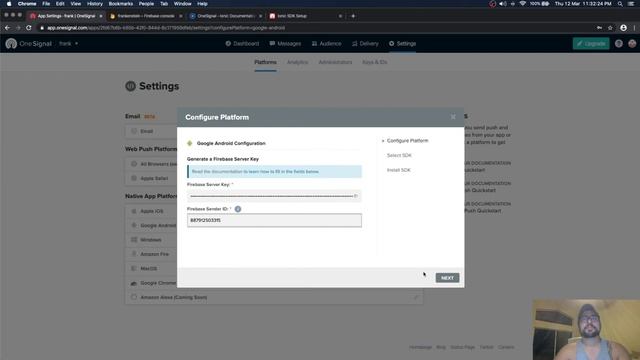The width and height of the screenshot is (640, 360).
Task: Open the Chrome profile icon
Action: [x=623, y=28]
